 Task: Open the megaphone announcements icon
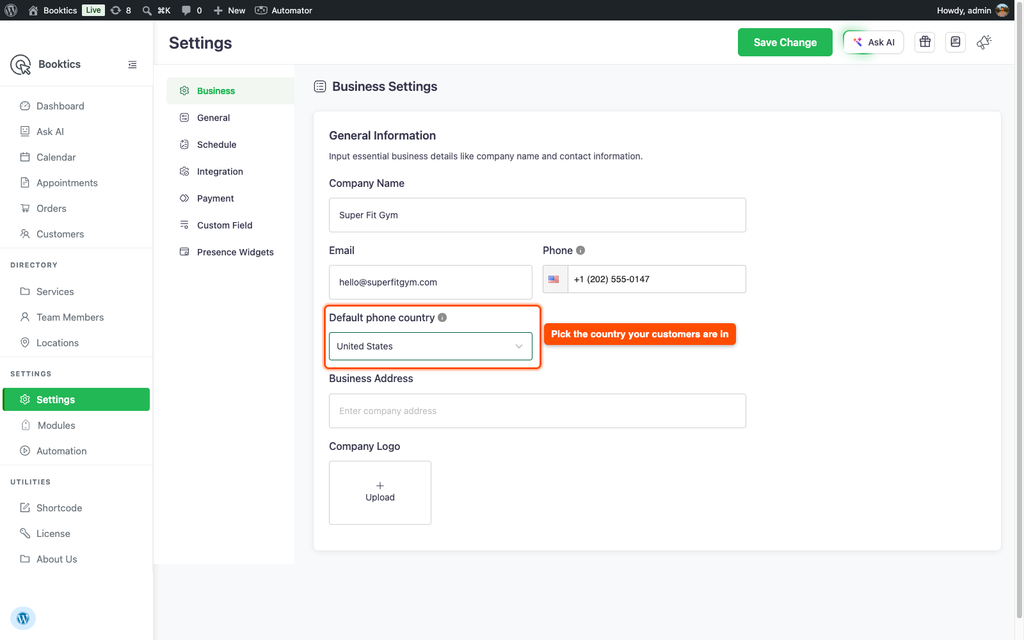click(984, 42)
